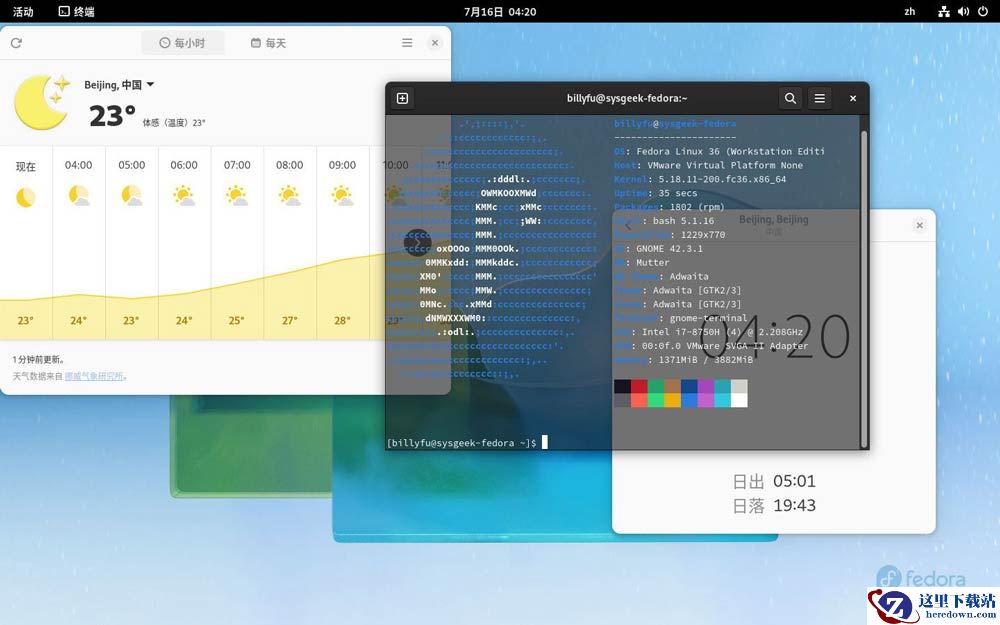Image resolution: width=1000 pixels, height=625 pixels.
Task: Go back in the Beijing clock window
Action: coord(628,226)
